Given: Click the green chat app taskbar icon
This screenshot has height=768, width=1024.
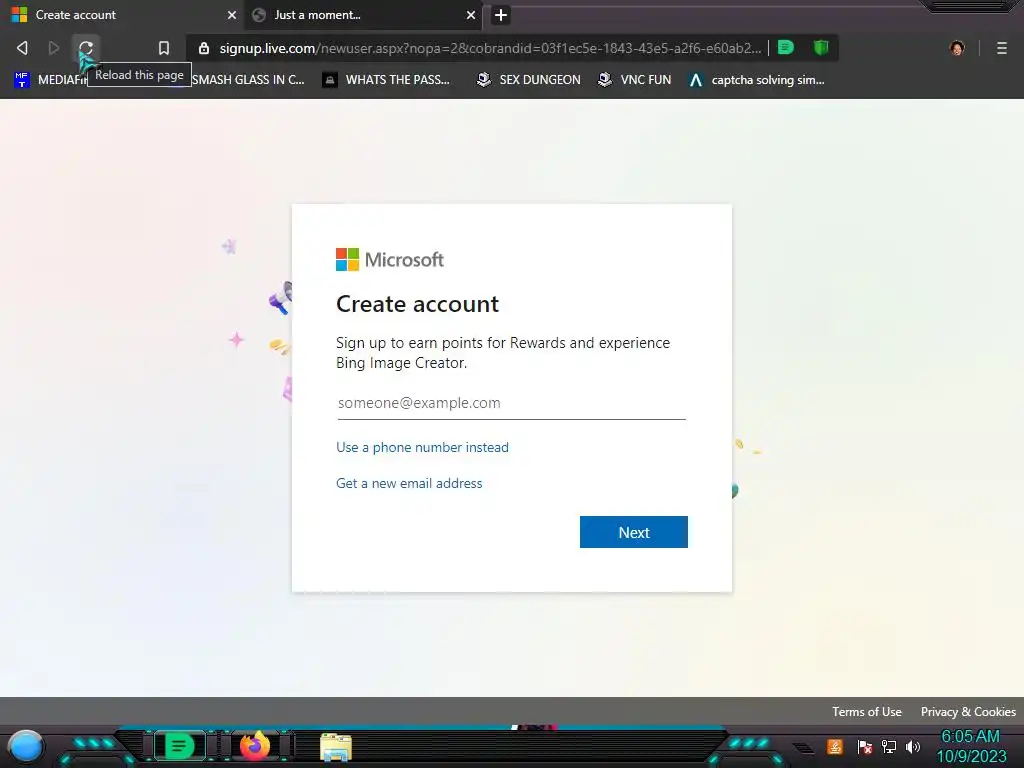Looking at the screenshot, I should 179,746.
